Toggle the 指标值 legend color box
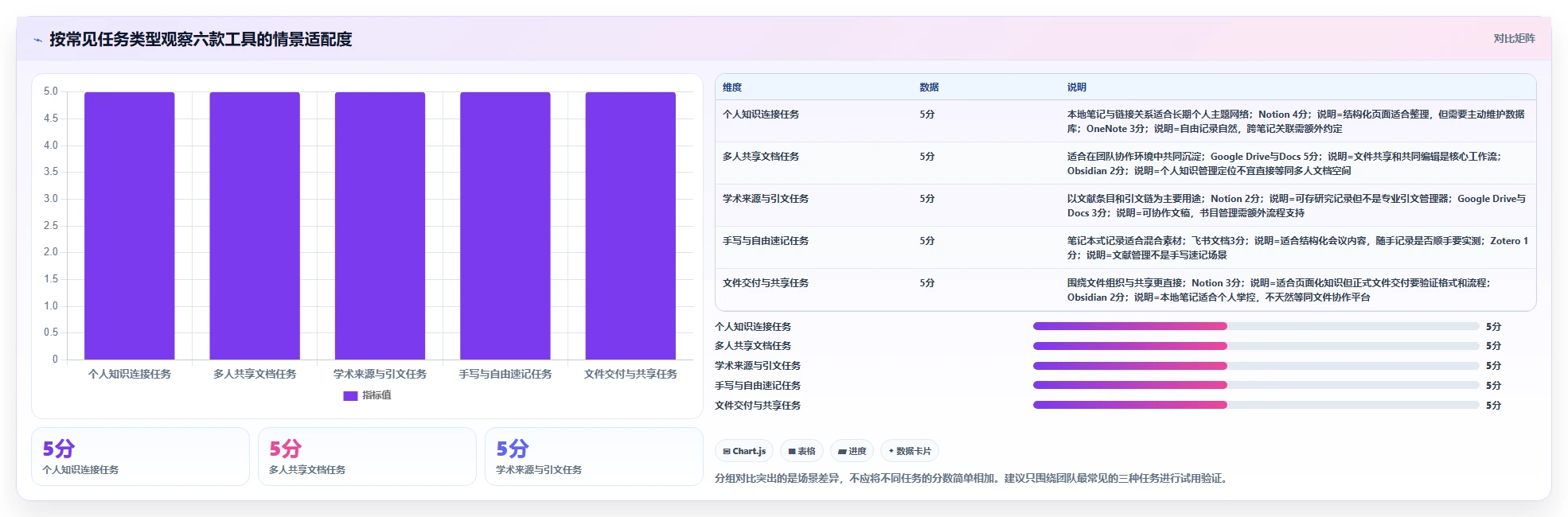Image resolution: width=1568 pixels, height=517 pixels. 350,395
